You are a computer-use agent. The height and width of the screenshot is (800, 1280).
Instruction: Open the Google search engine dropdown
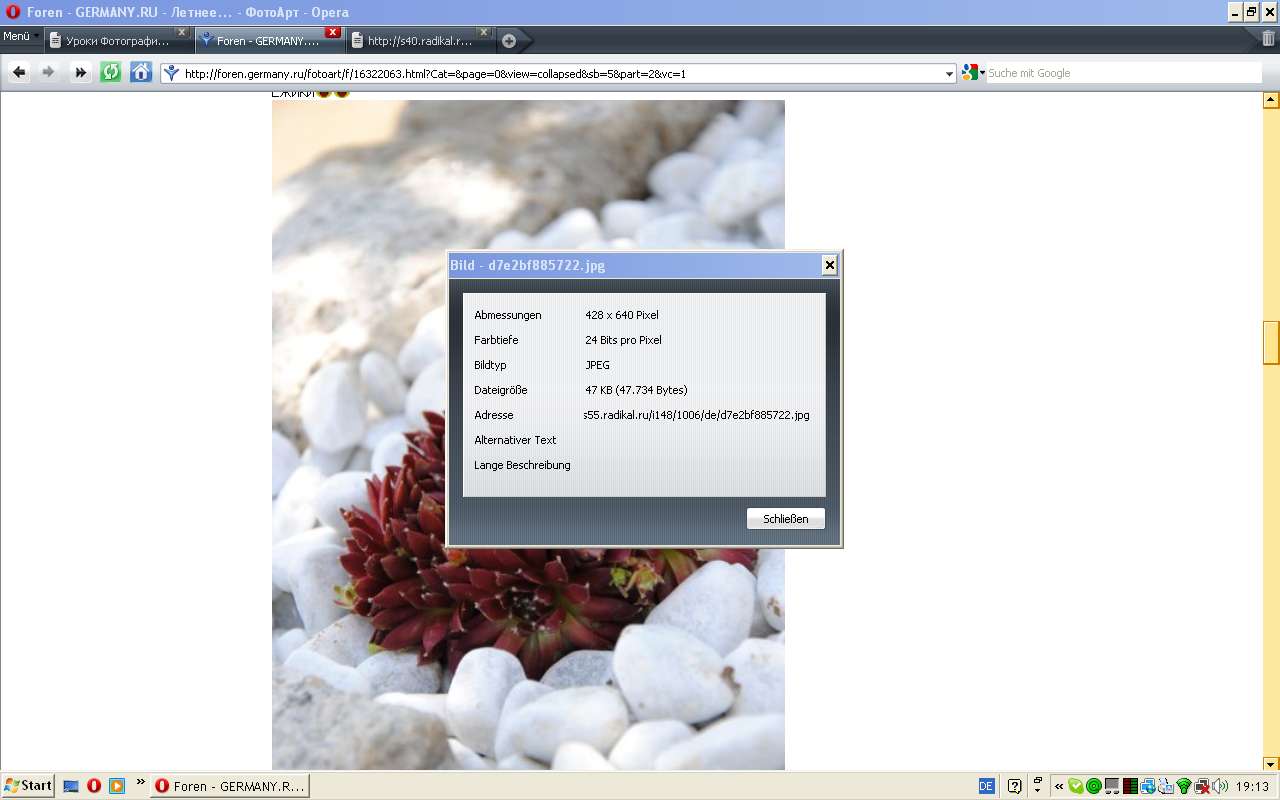[x=973, y=73]
